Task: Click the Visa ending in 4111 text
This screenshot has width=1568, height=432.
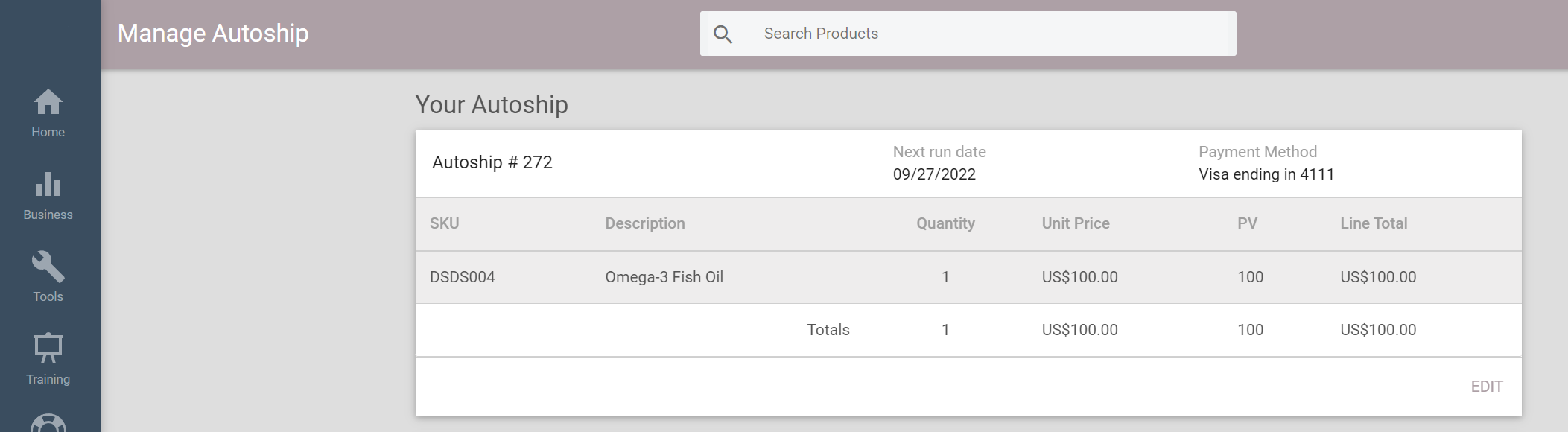Action: coord(1266,174)
